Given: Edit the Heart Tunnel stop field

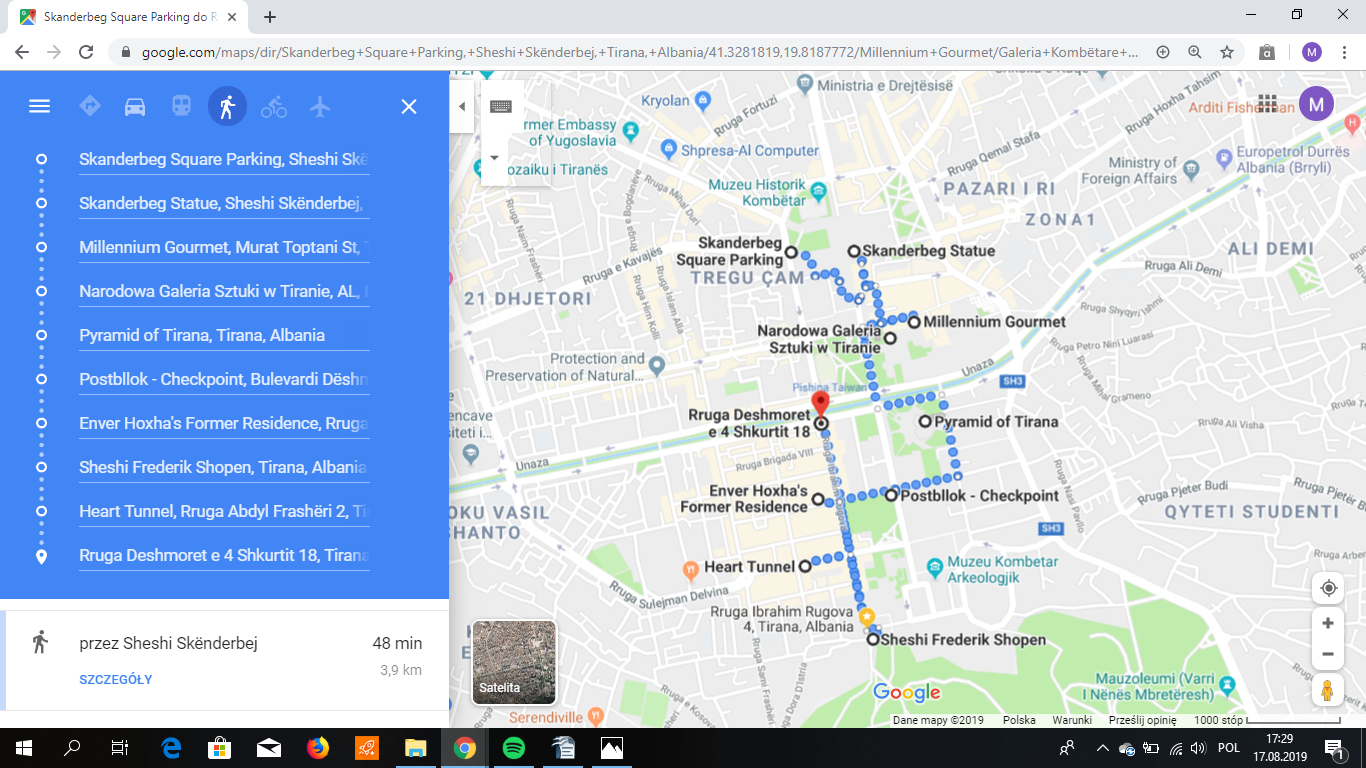Looking at the screenshot, I should pos(224,511).
